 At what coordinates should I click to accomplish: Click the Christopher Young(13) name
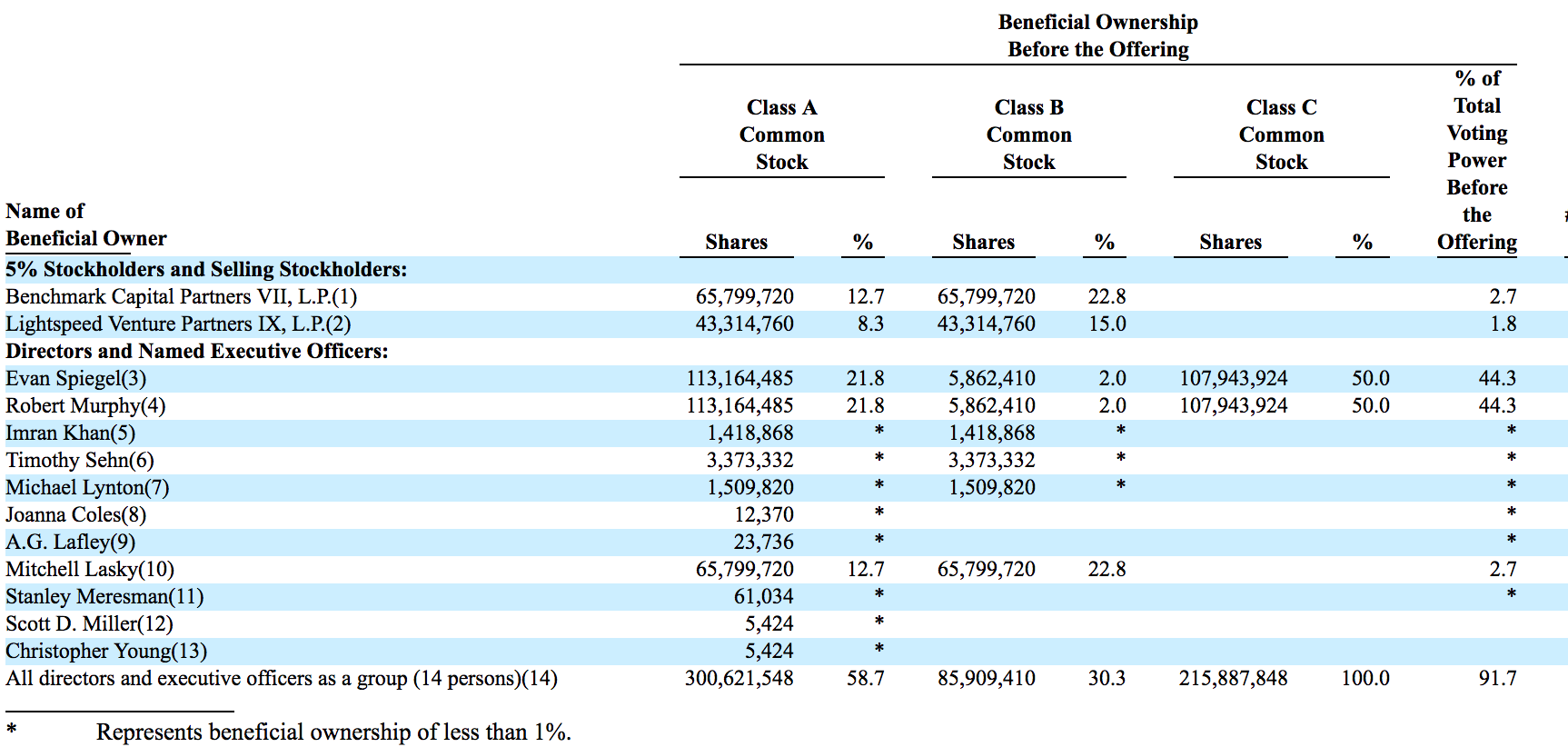(x=106, y=652)
